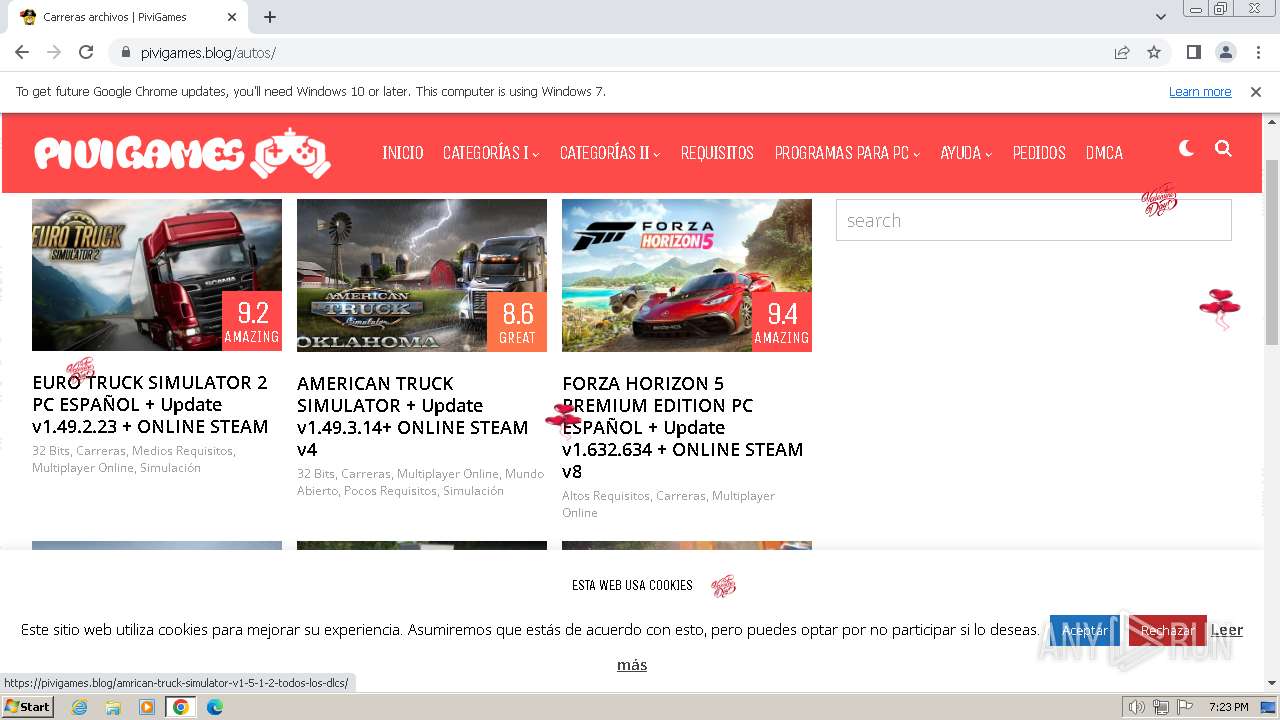This screenshot has width=1280, height=720.
Task: Click page vertical scrollbar thumb
Action: [x=1272, y=252]
